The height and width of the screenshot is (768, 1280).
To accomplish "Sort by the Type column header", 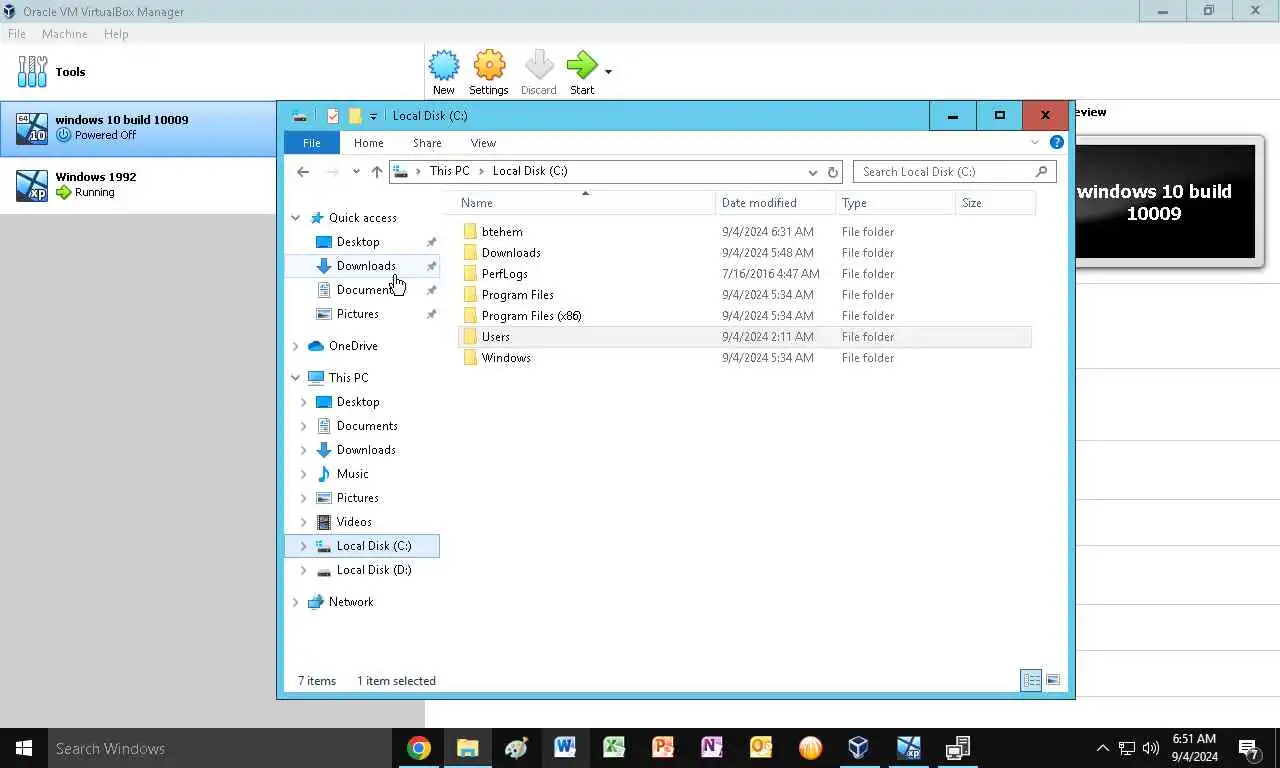I will tap(896, 203).
